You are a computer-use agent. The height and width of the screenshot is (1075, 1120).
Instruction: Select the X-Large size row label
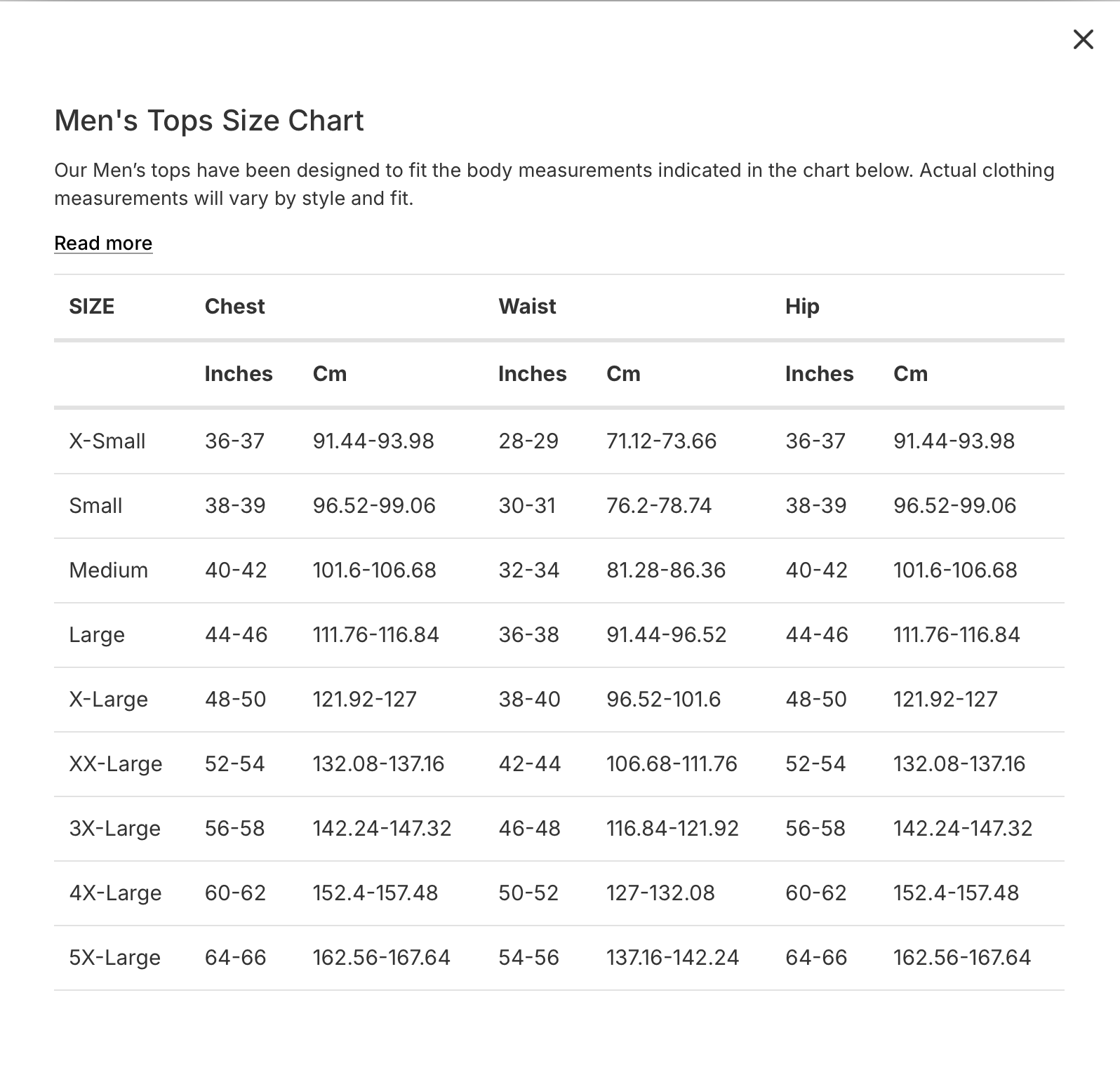click(108, 700)
